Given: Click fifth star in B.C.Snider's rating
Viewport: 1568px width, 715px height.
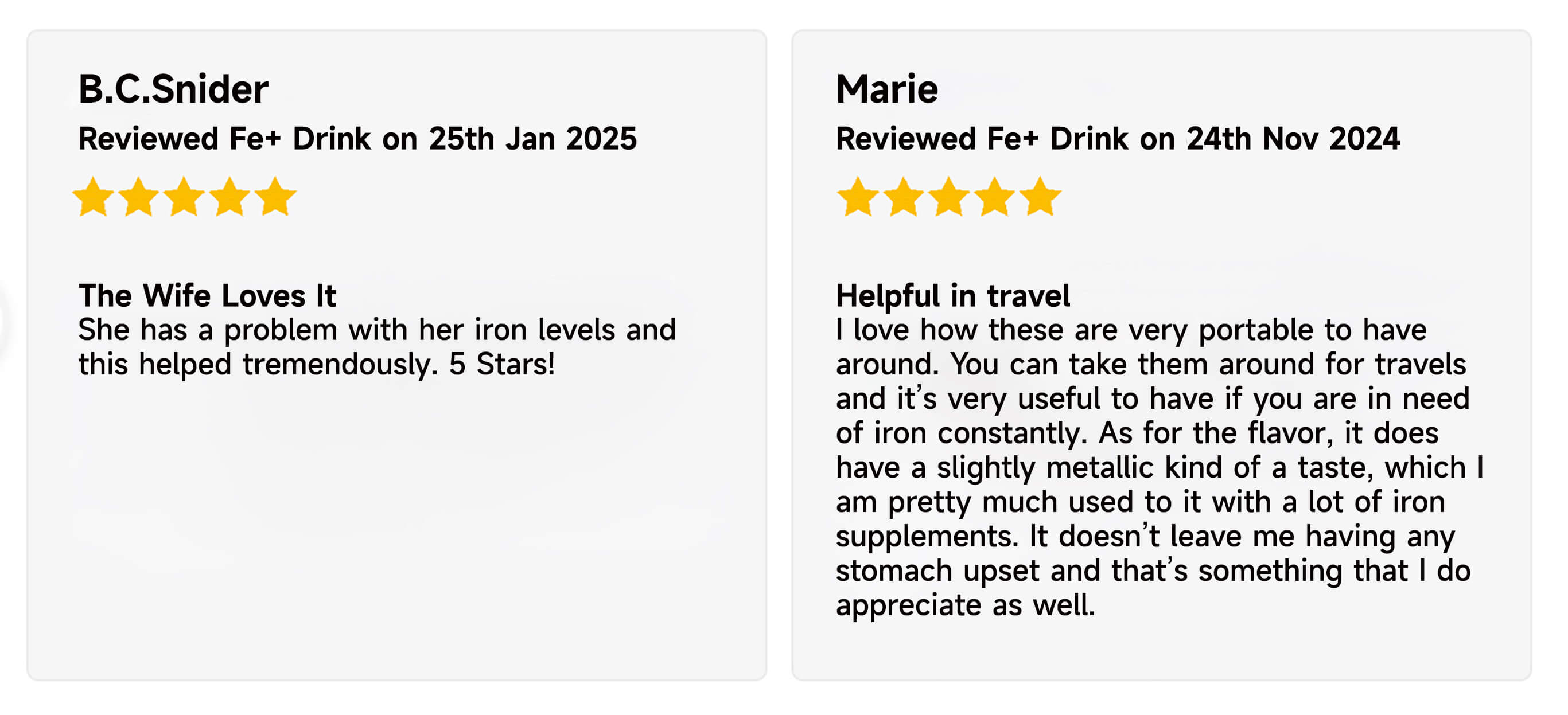Looking at the screenshot, I should coord(275,197).
